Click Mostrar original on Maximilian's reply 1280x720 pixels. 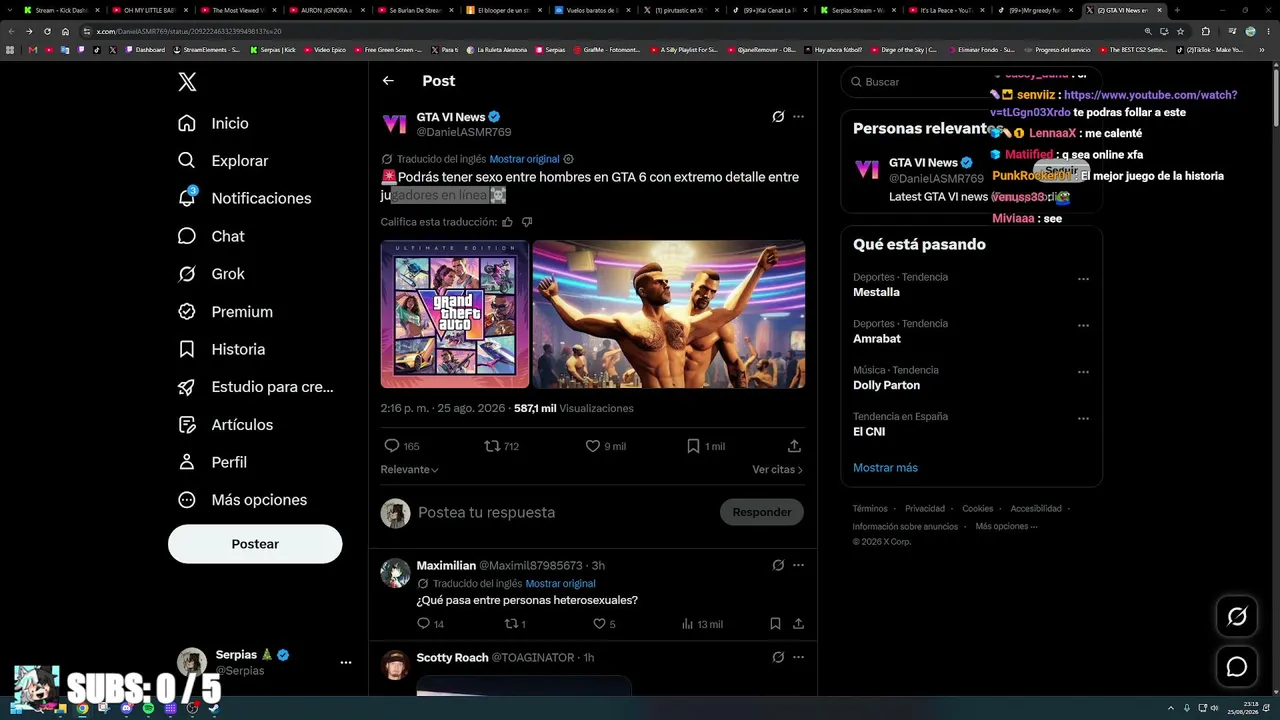click(x=560, y=584)
